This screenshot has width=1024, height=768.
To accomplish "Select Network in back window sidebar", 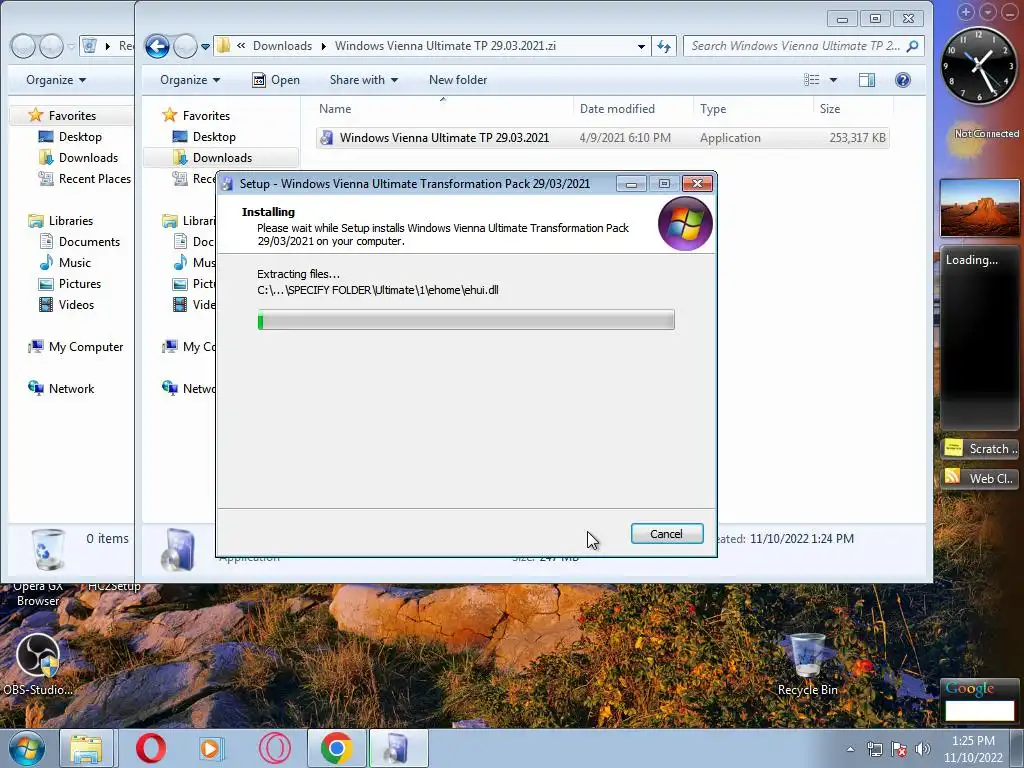I will (x=71, y=389).
